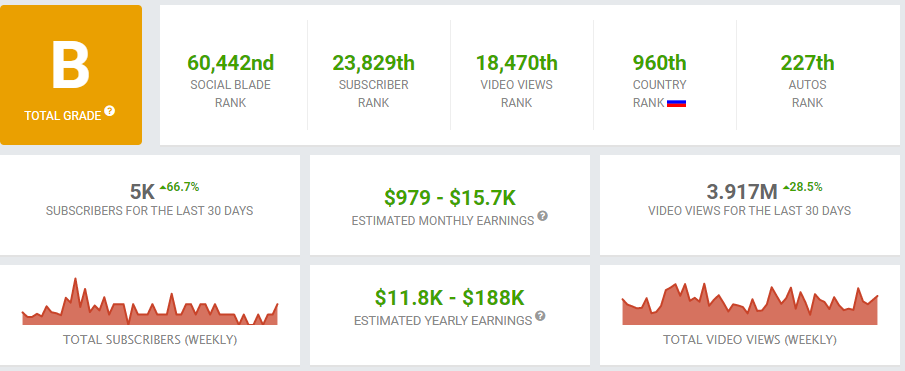Open the Total Subscribers weekly chart
This screenshot has width=905, height=371.
pyautogui.click(x=150, y=302)
